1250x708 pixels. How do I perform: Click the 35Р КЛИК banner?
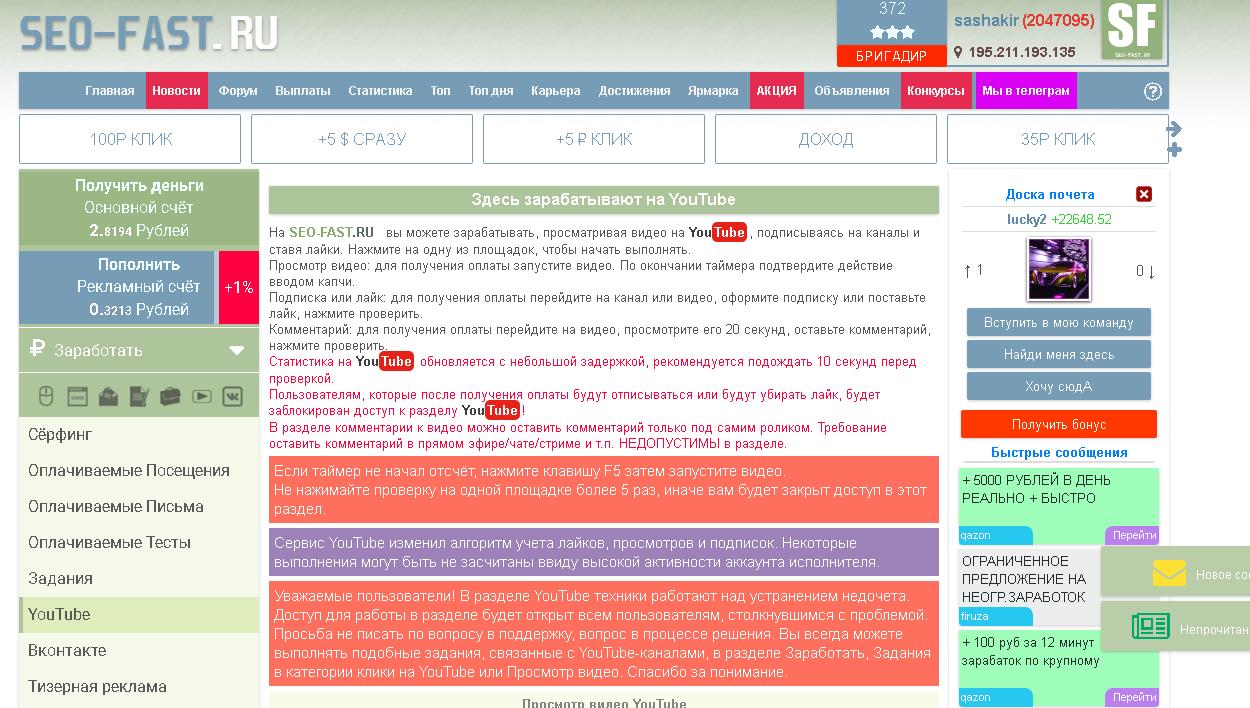pyautogui.click(x=1058, y=139)
